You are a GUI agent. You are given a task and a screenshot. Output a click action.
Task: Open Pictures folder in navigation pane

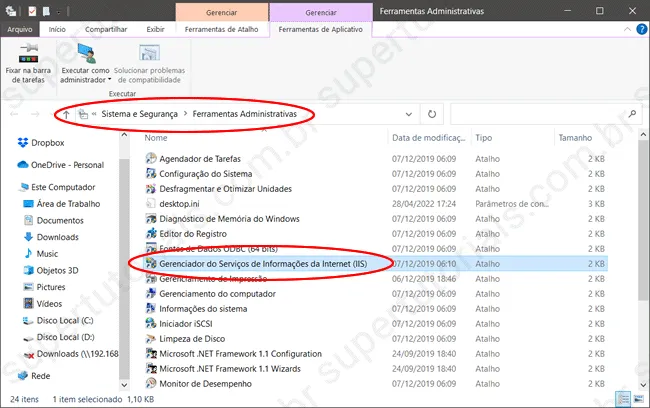44,287
